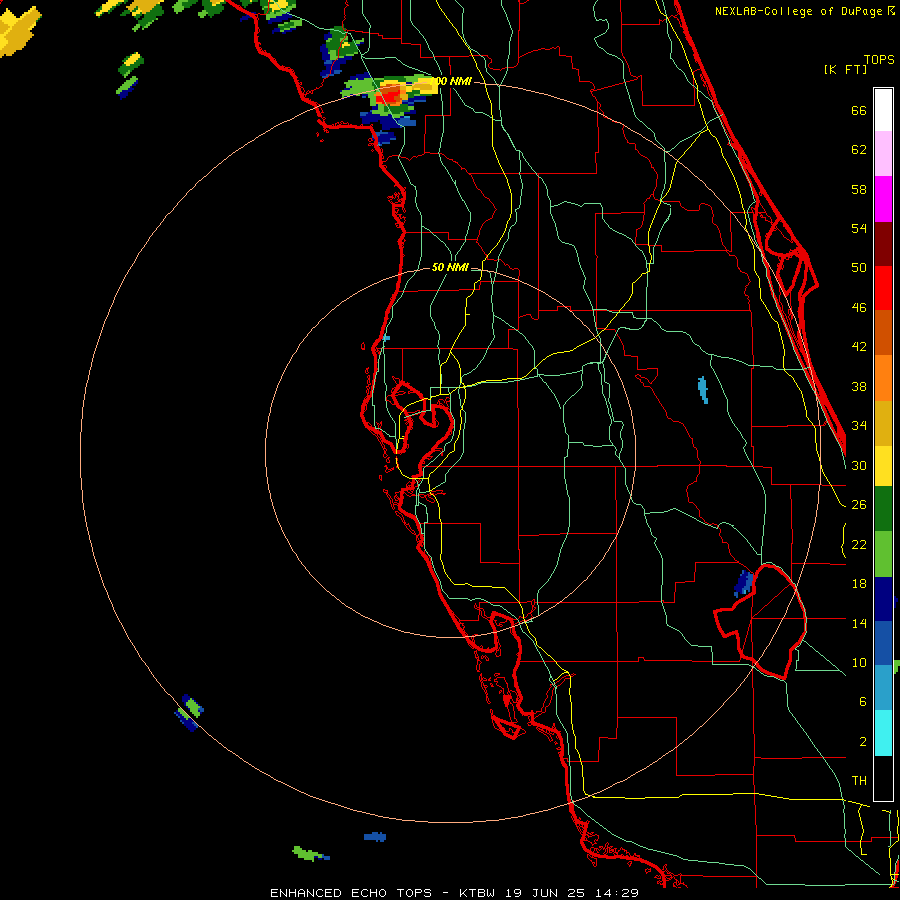Click the TH label on the scale
Image resolution: width=900 pixels, height=900 pixels.
click(859, 781)
